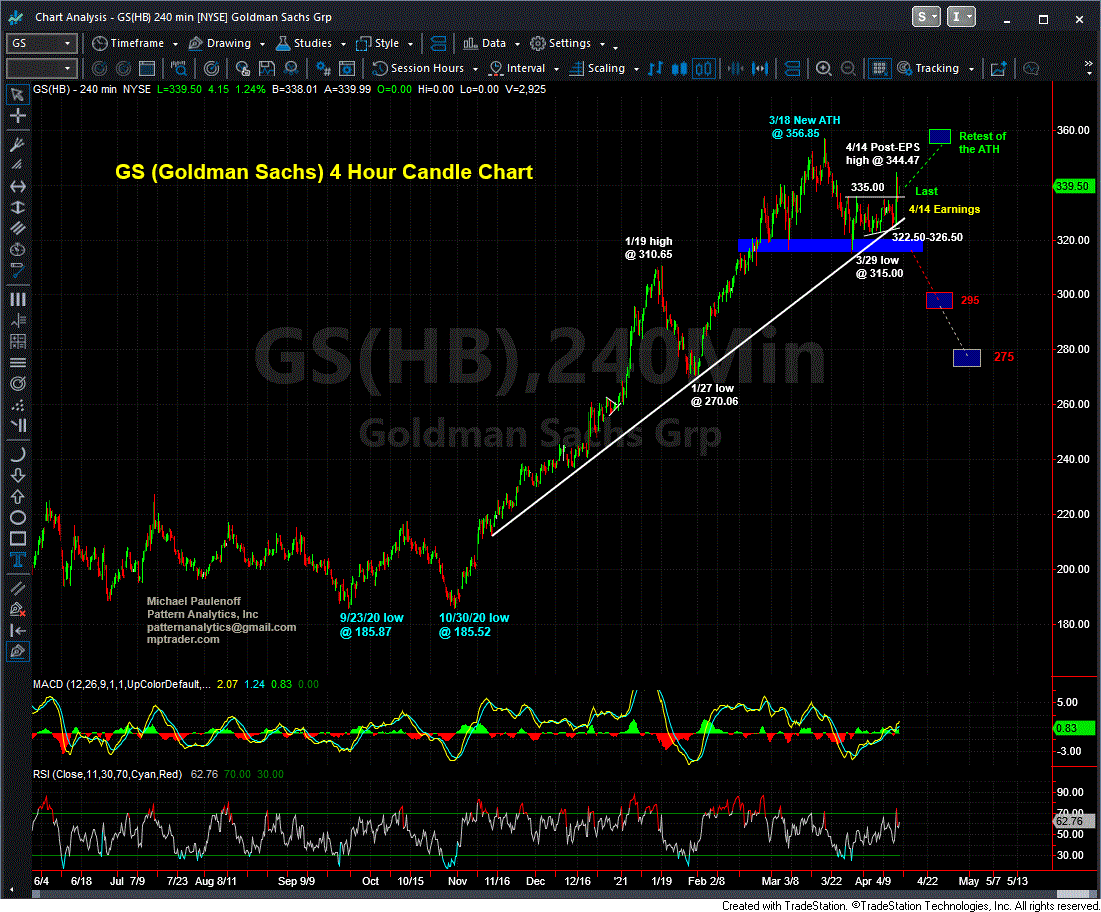Image resolution: width=1101 pixels, height=912 pixels.
Task: Click the 0.83 MACD value marker on axis
Action: [x=1073, y=728]
